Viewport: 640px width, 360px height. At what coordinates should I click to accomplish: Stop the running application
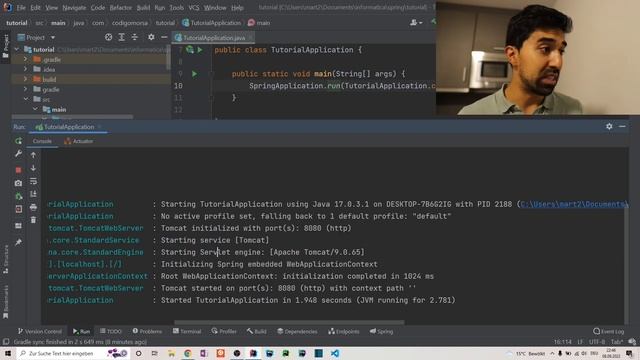[18, 169]
